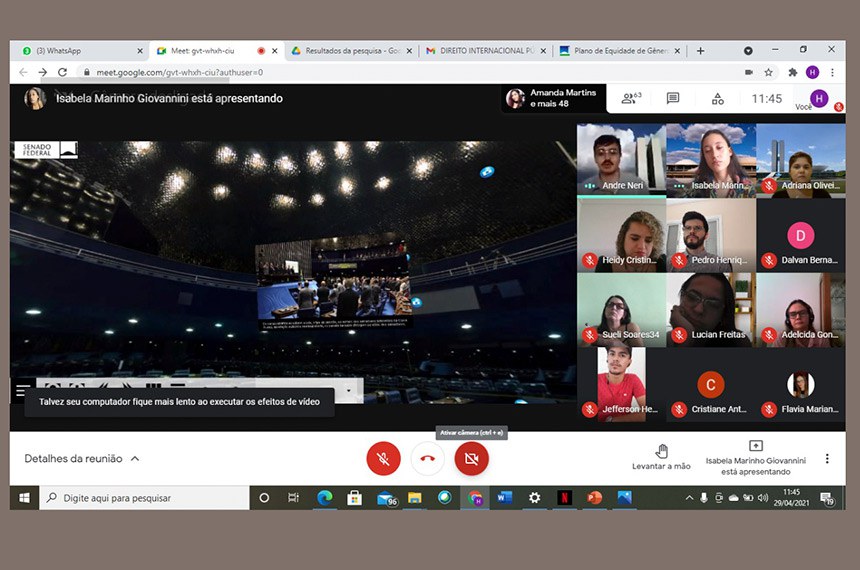Open Netflix from the taskbar
This screenshot has height=570, width=860.
coord(564,497)
